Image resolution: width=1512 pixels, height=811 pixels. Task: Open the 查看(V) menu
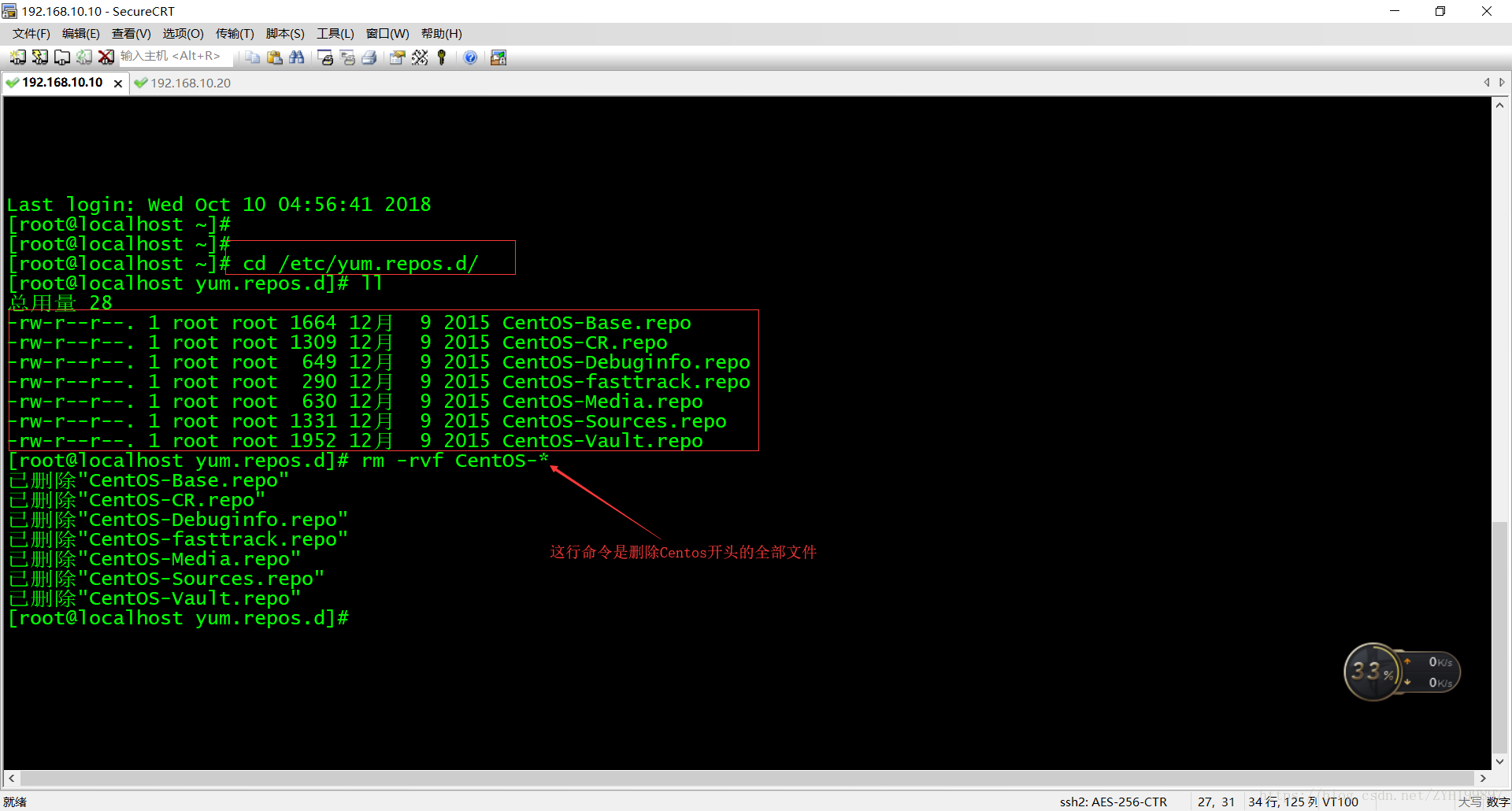click(x=132, y=33)
